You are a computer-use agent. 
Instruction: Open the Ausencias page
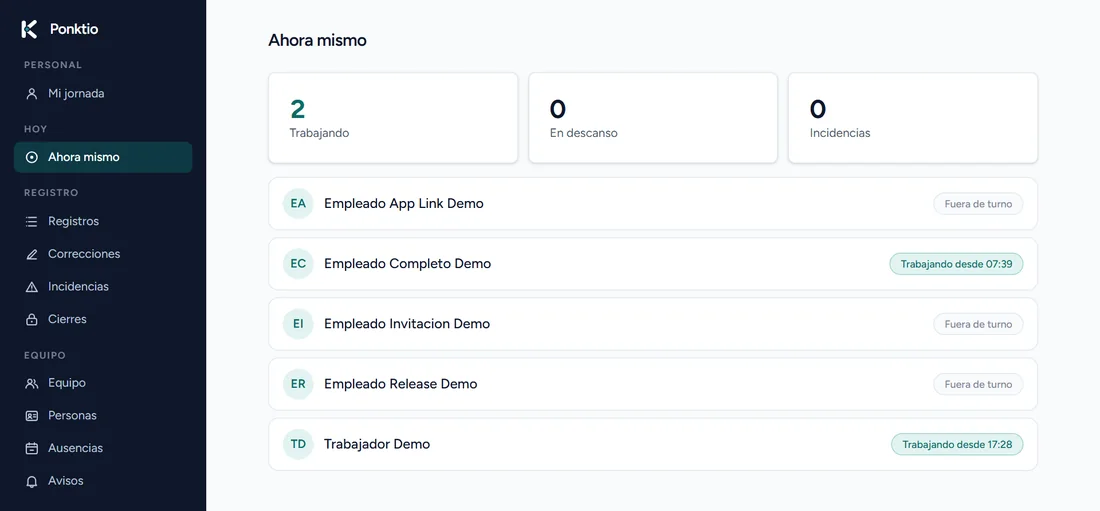103,449
